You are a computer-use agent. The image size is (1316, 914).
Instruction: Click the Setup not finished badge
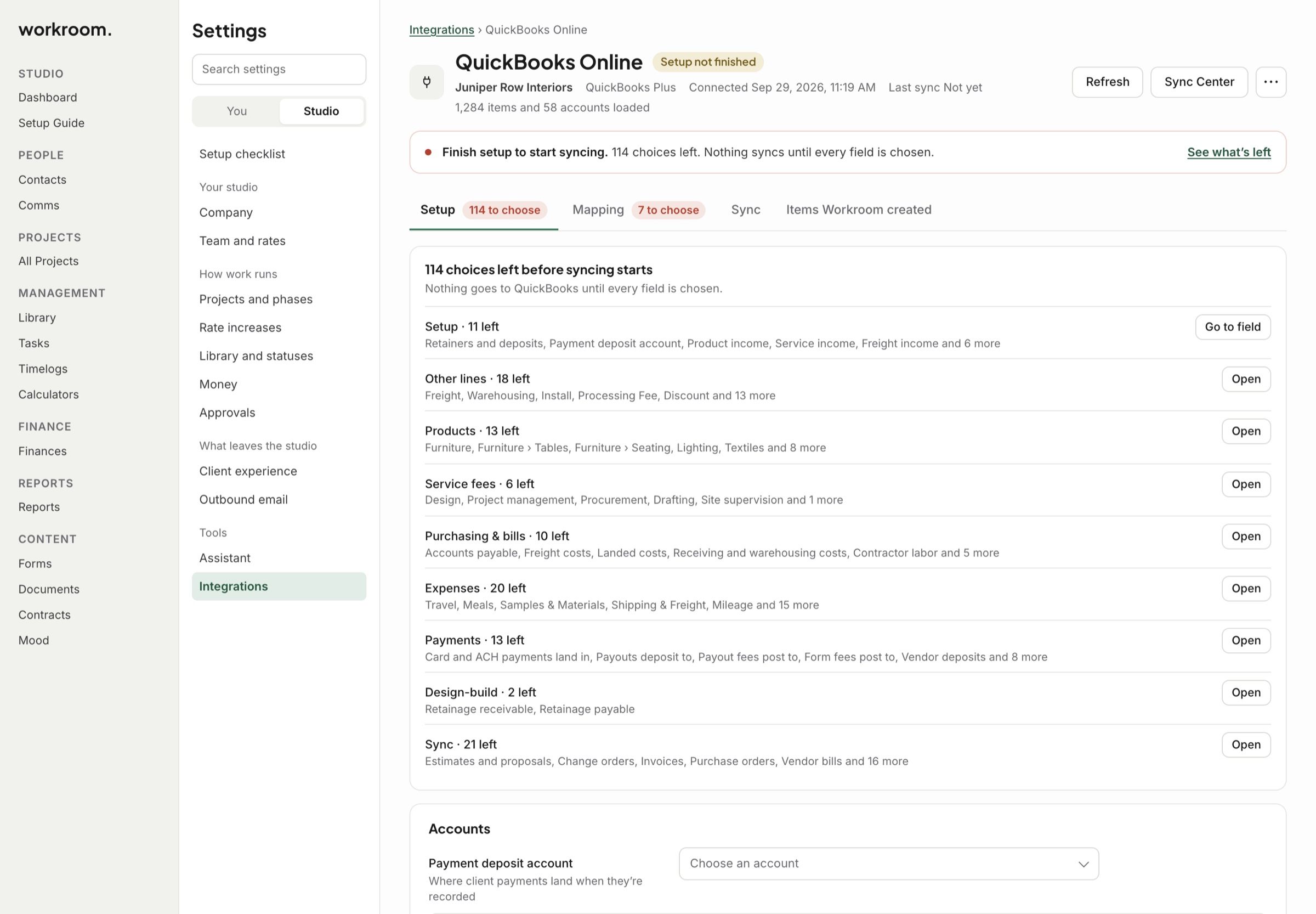point(707,62)
